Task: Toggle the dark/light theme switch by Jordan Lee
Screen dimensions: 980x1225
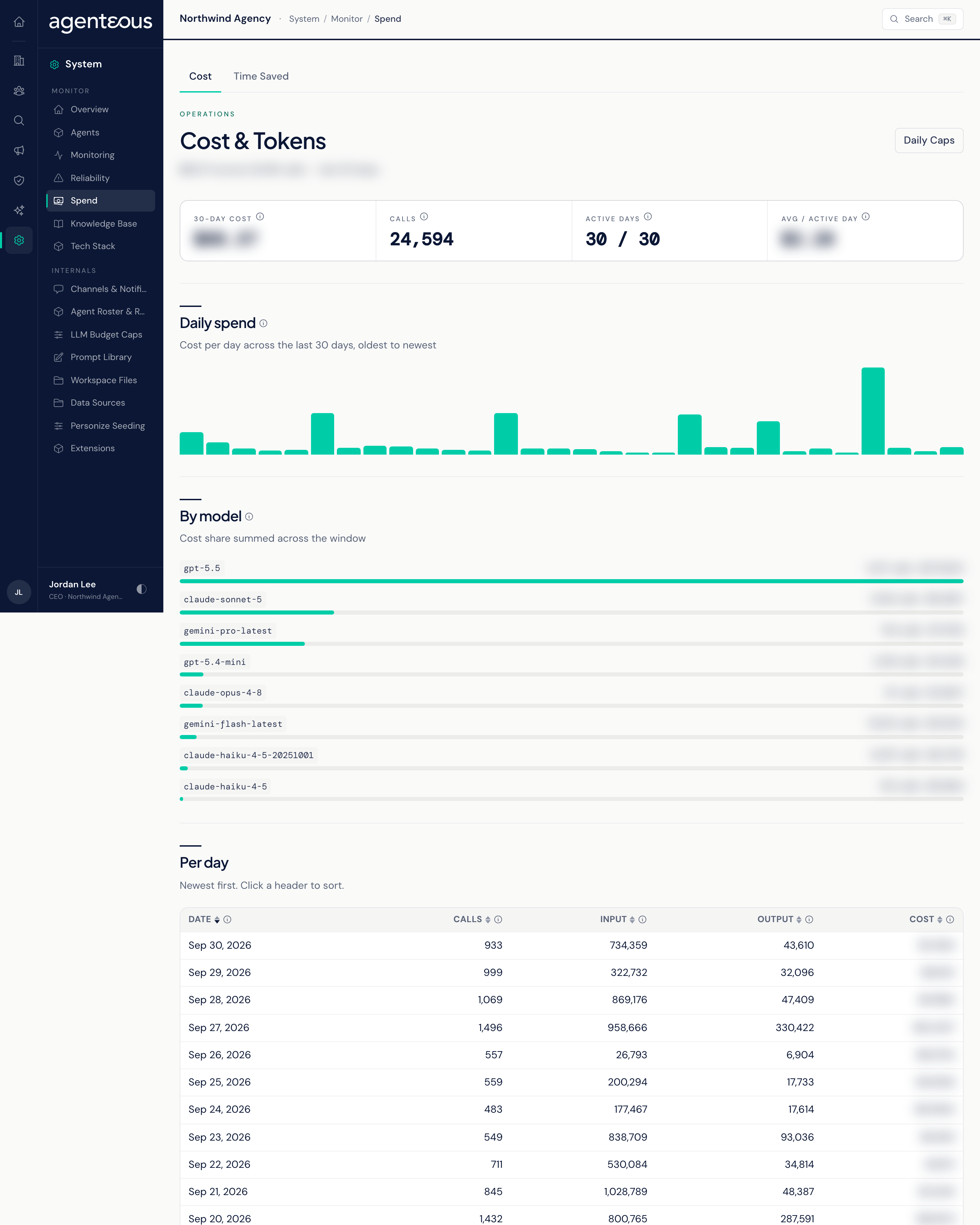Action: pyautogui.click(x=142, y=589)
